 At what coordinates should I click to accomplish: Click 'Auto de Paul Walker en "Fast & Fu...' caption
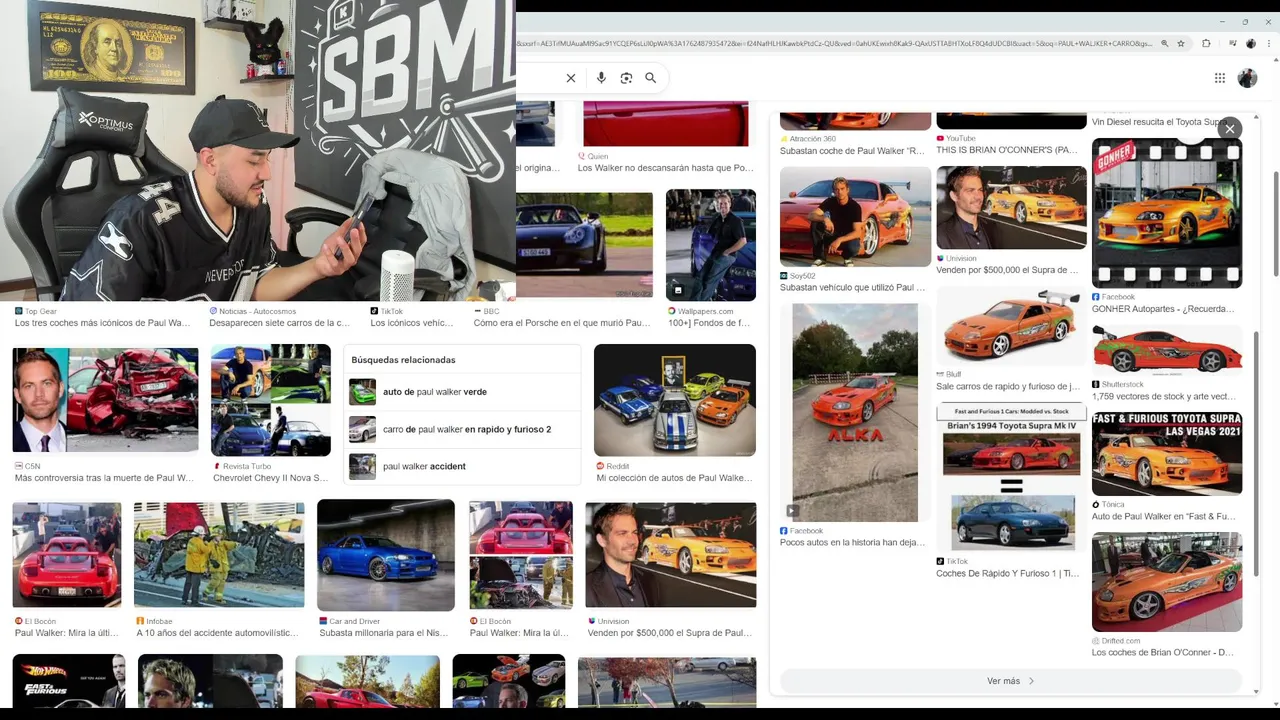click(x=1164, y=516)
